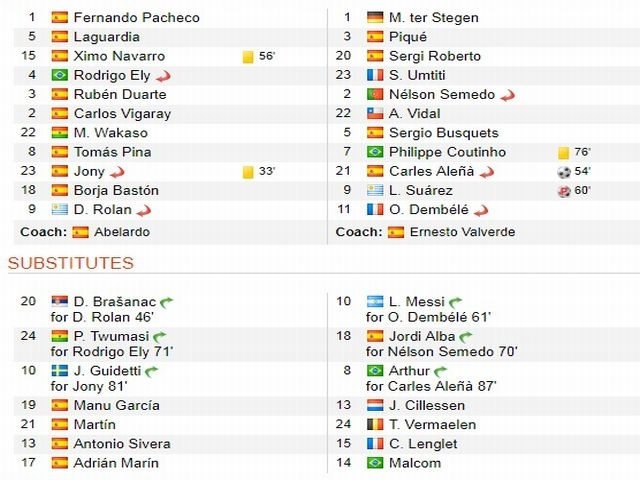This screenshot has height=480, width=640.
Task: Click Ximo Navarro's yellow card icon
Action: coord(248,56)
